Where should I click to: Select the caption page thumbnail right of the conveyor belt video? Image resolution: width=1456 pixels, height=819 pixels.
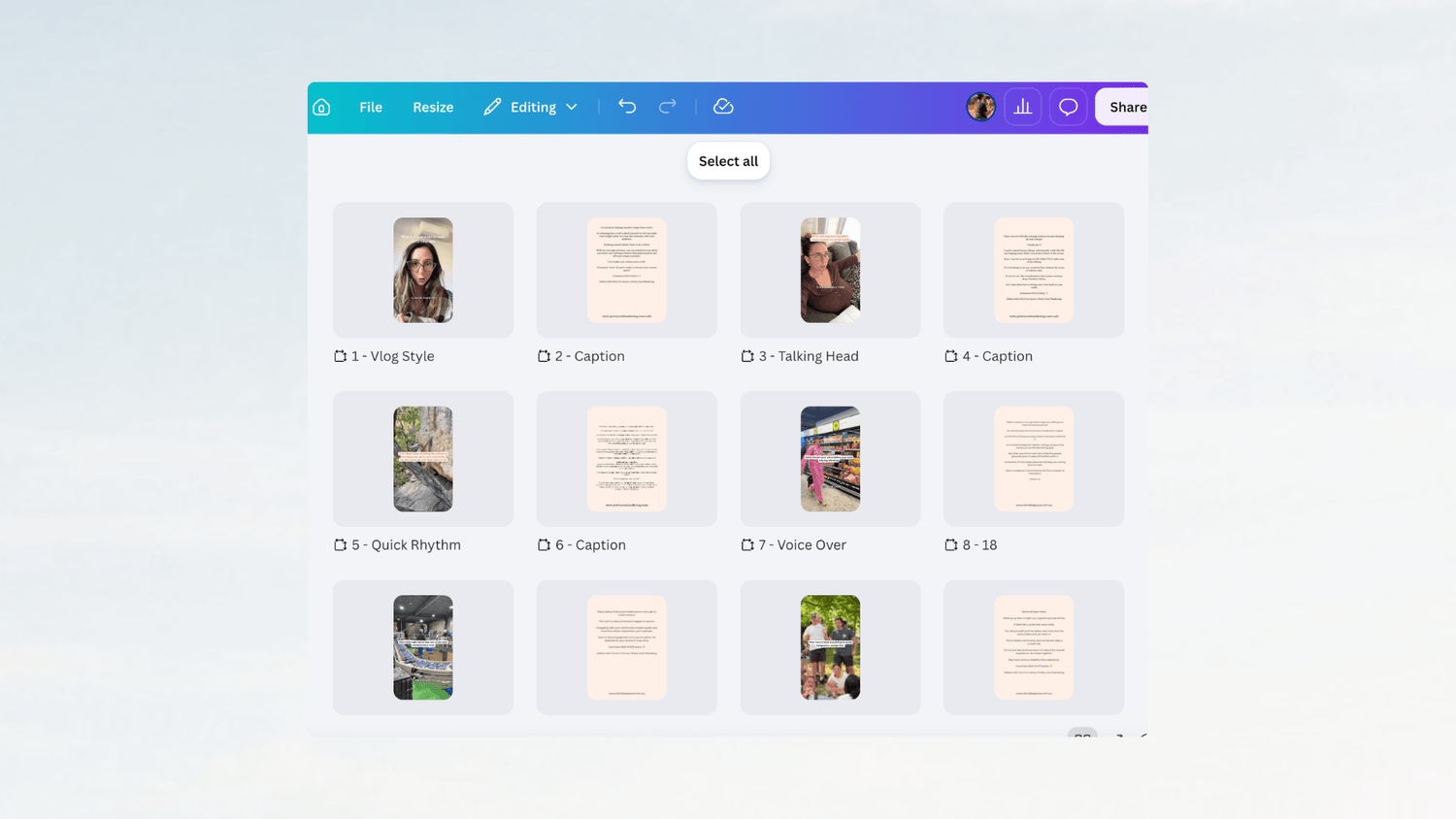[627, 647]
